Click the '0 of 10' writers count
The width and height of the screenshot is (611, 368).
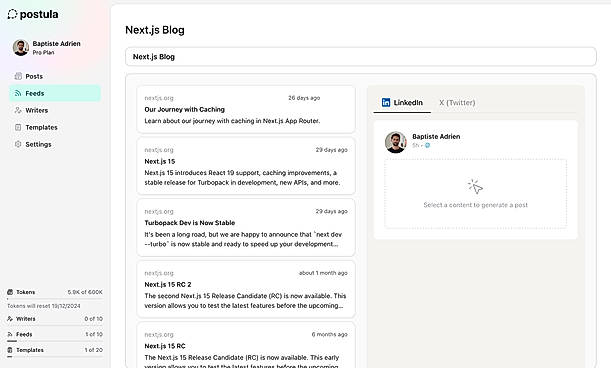(94, 319)
